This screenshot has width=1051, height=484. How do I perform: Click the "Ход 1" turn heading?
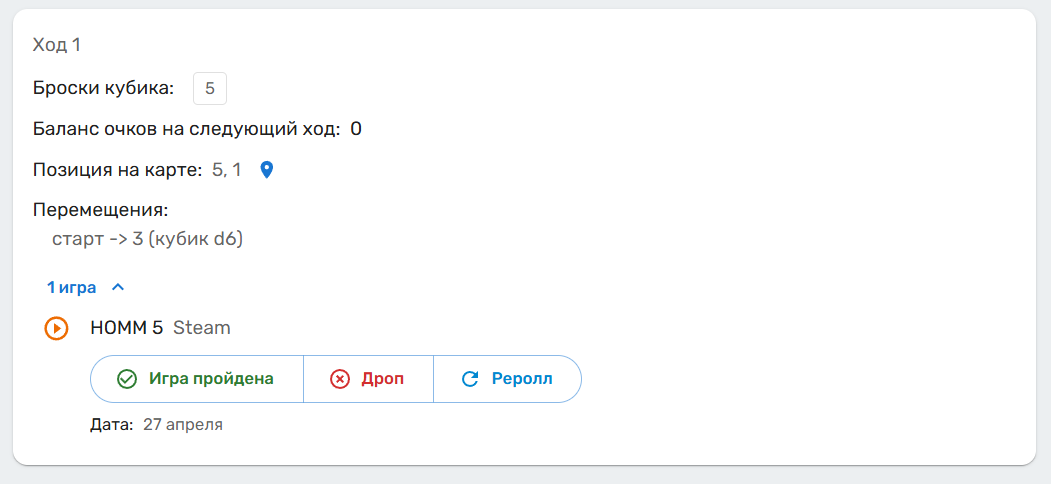[57, 45]
